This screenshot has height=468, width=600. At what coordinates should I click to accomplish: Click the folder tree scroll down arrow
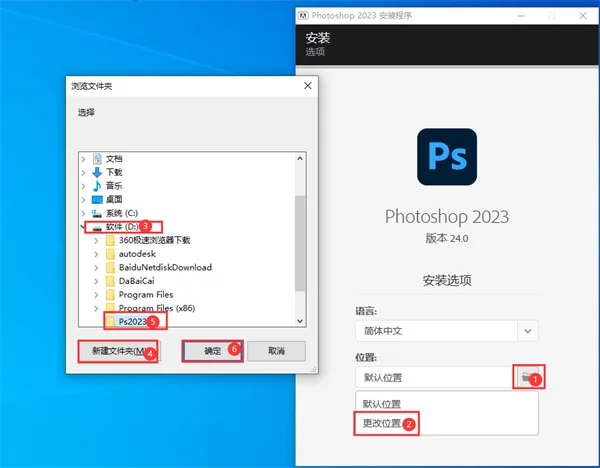click(x=300, y=321)
